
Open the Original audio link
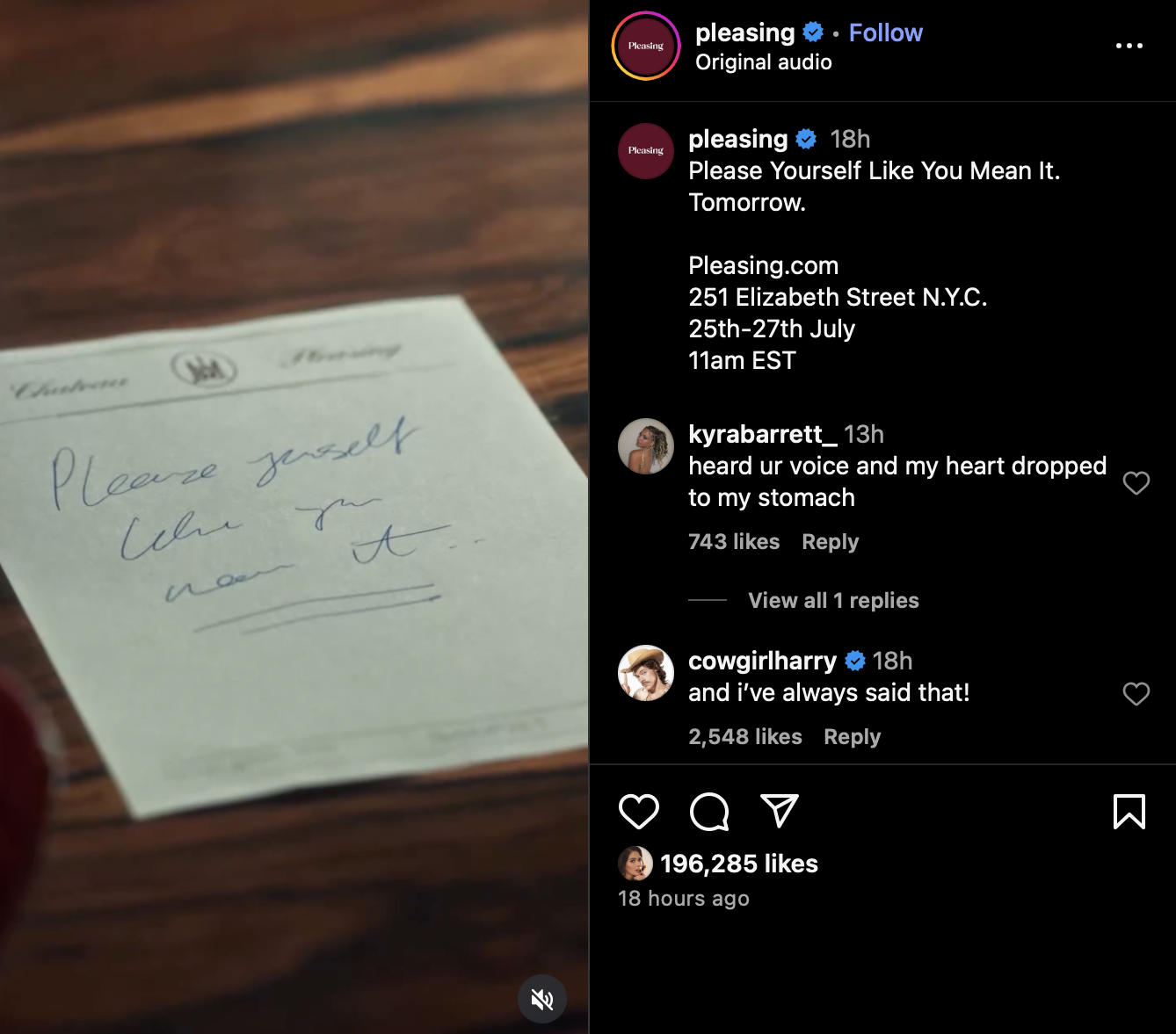(x=763, y=62)
